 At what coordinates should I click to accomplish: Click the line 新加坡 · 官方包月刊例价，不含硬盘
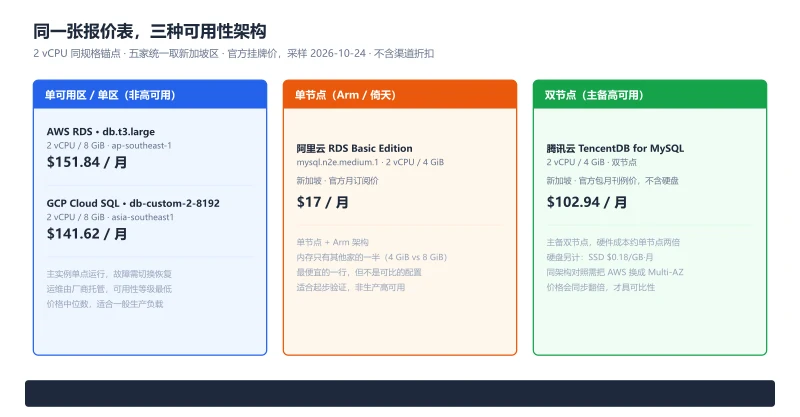click(612, 181)
